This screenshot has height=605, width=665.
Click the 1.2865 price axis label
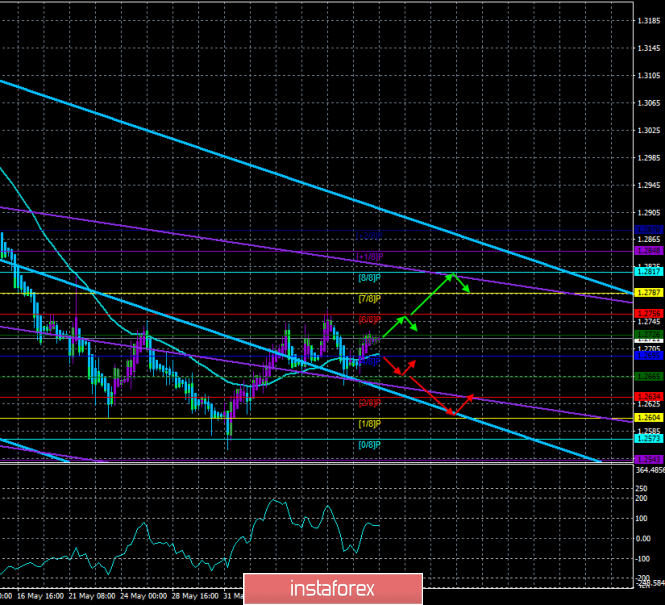coord(649,240)
